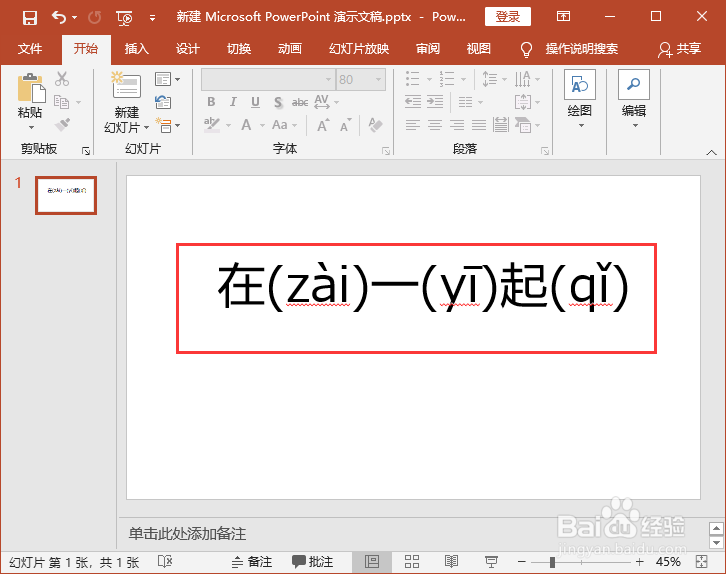This screenshot has height=574, width=726.
Task: Open the 幻灯片放映 tab
Action: tap(359, 49)
